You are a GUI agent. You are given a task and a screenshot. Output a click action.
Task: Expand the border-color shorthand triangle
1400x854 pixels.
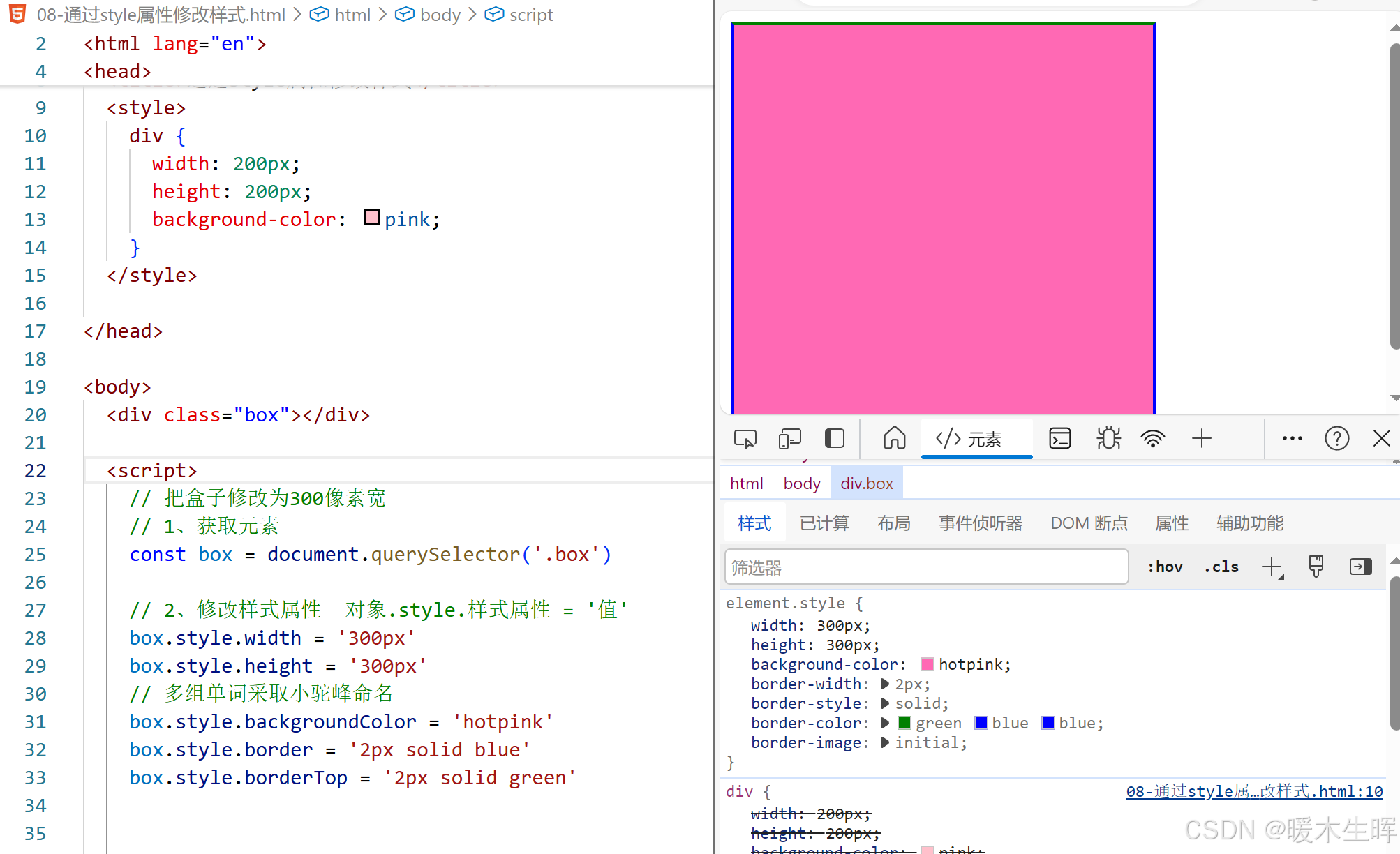[x=885, y=724]
